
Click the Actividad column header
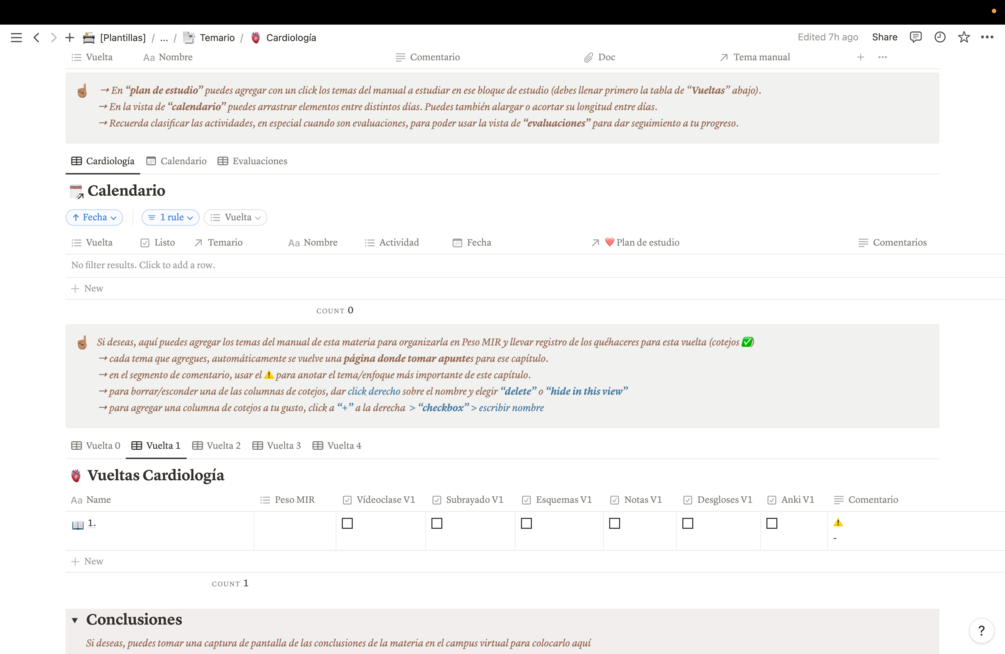[x=392, y=242]
